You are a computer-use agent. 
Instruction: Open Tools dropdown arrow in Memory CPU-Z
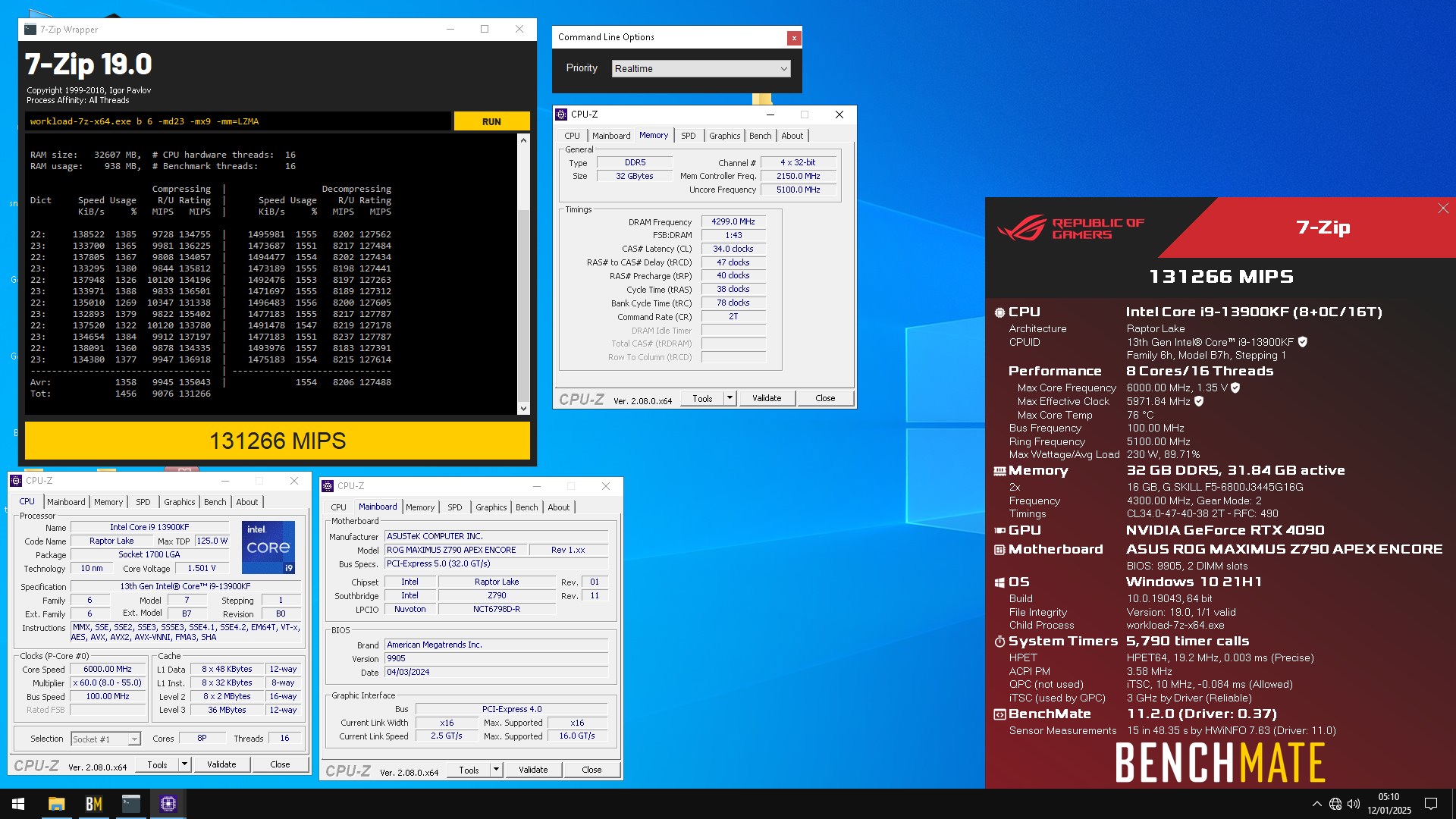click(730, 398)
